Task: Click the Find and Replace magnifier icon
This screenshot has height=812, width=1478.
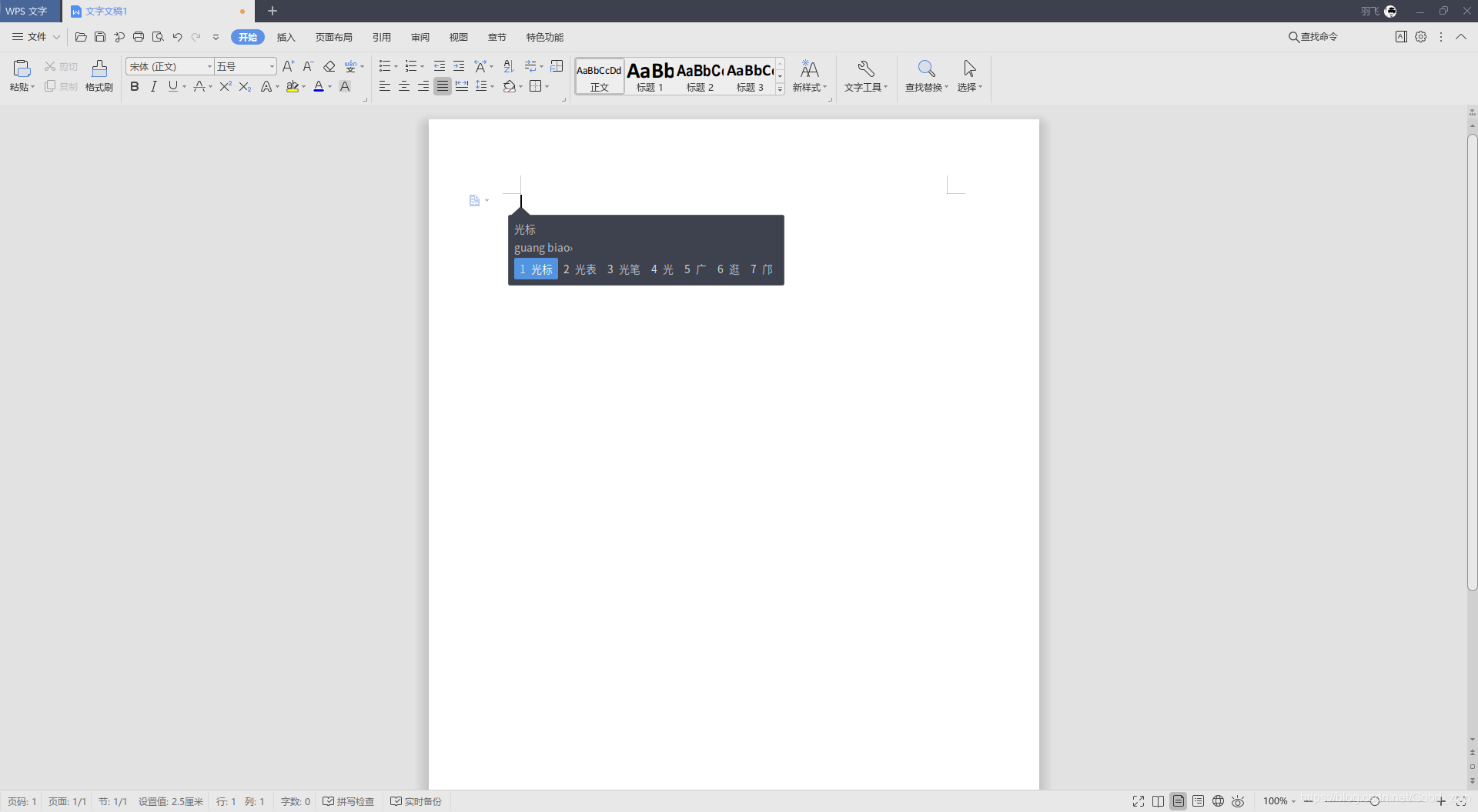Action: point(926,69)
